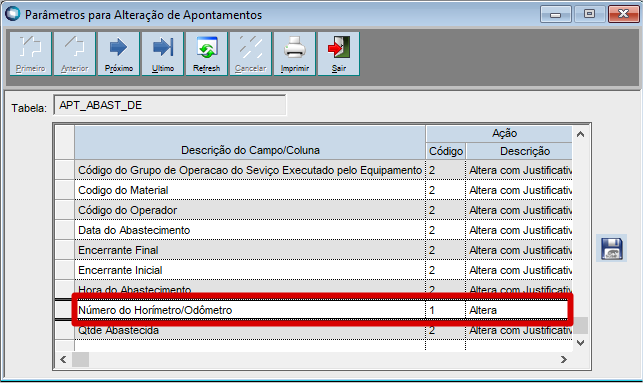
Task: Click row selector of 'Encerrante Inicial' row
Action: point(65,271)
